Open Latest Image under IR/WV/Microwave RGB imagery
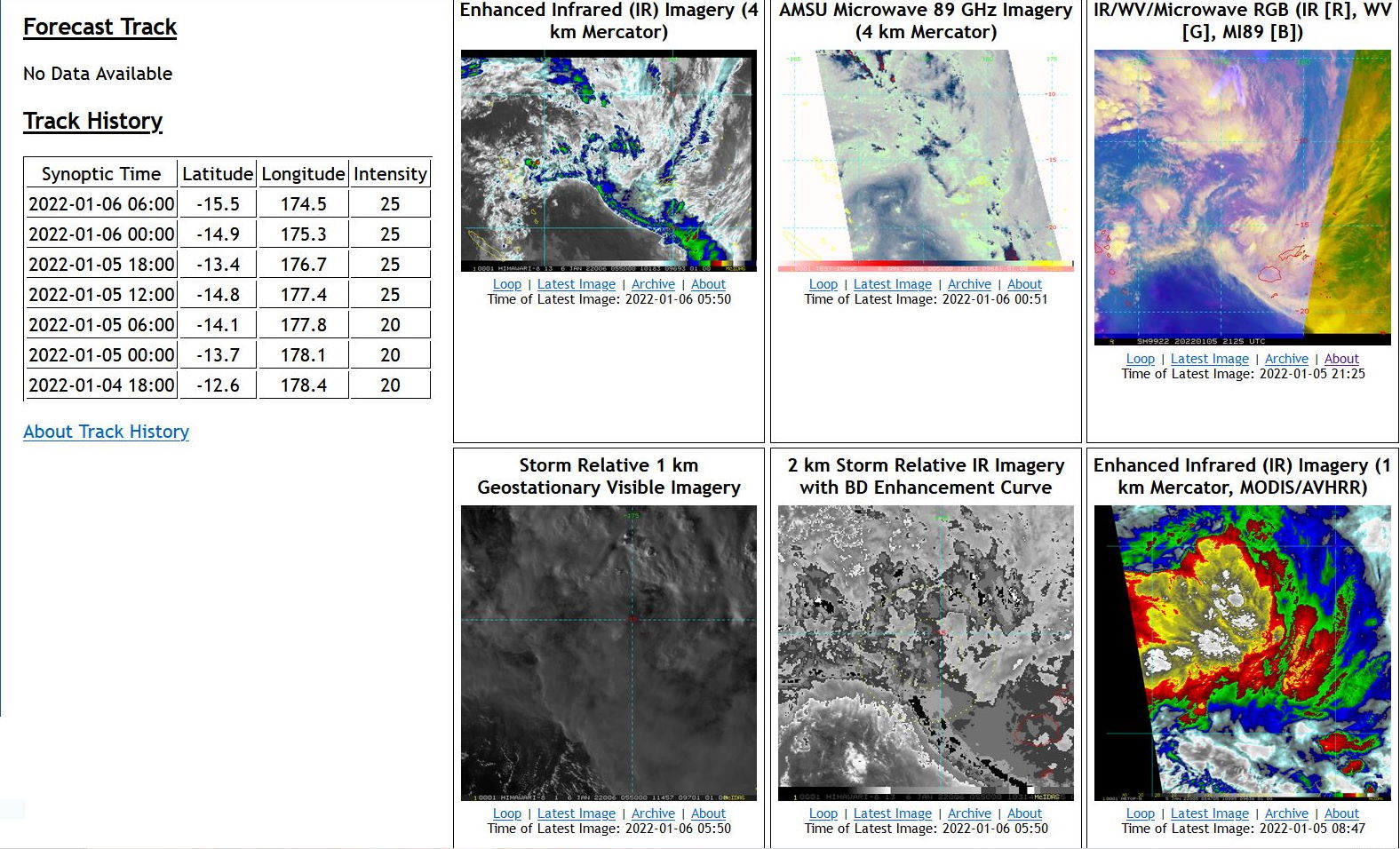Screen dimensions: 1400x849 1210,359
